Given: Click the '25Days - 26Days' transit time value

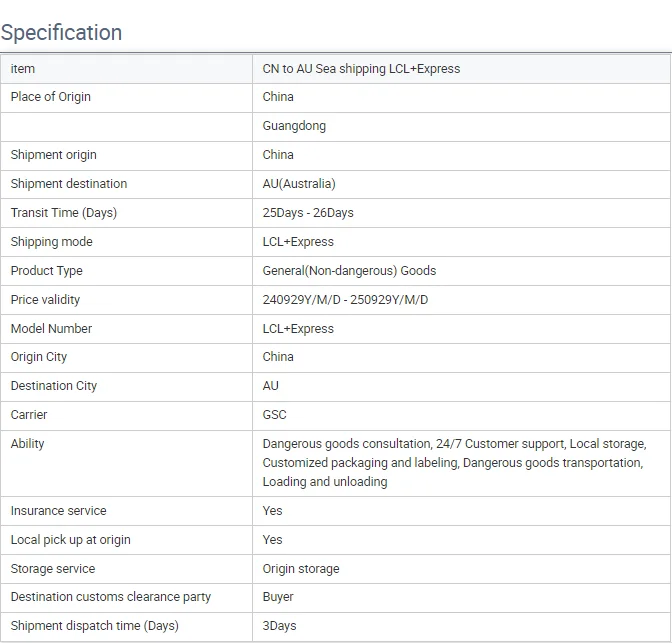Looking at the screenshot, I should pos(308,213).
